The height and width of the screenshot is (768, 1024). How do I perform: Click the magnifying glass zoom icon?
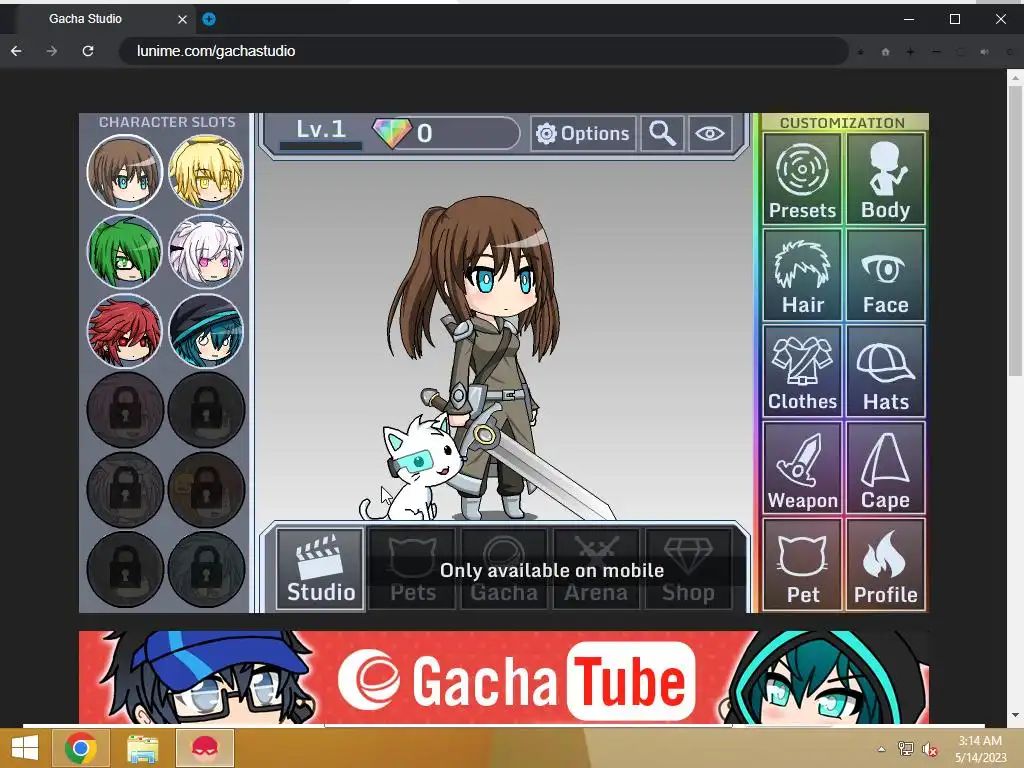pos(662,134)
